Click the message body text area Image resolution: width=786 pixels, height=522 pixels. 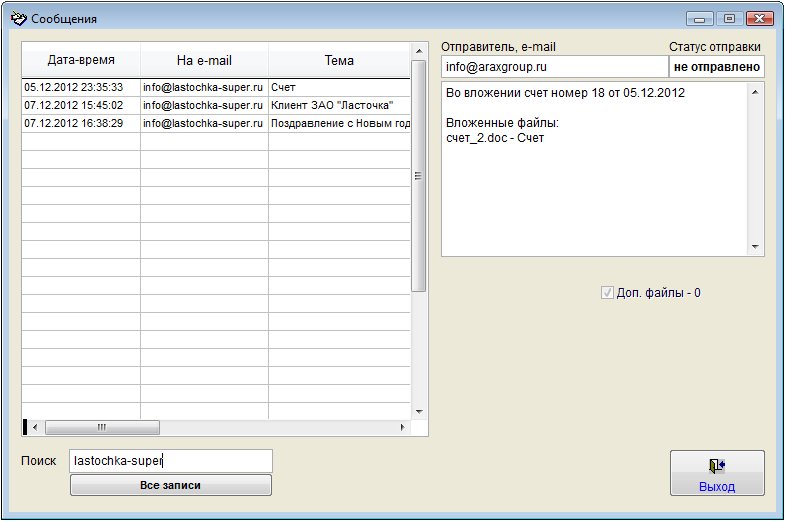coord(595,169)
